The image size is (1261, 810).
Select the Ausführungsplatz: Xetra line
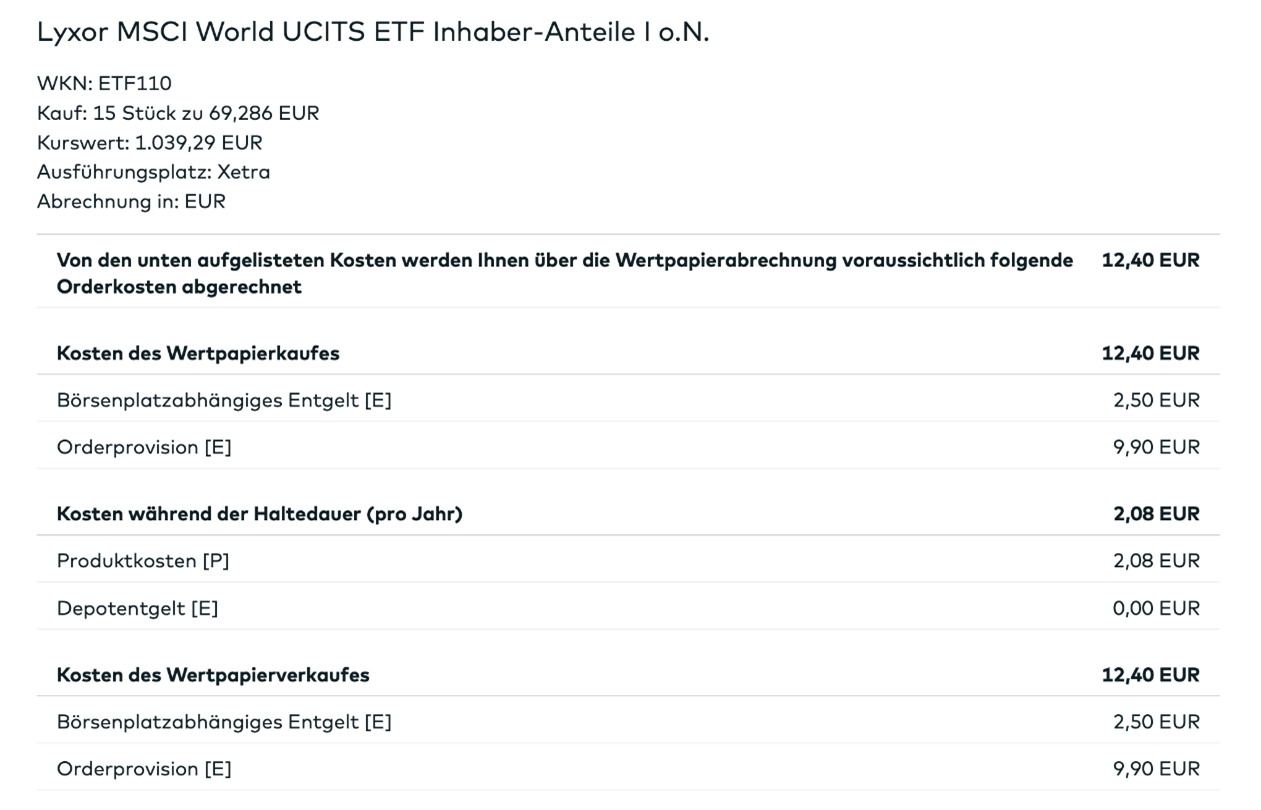[153, 172]
